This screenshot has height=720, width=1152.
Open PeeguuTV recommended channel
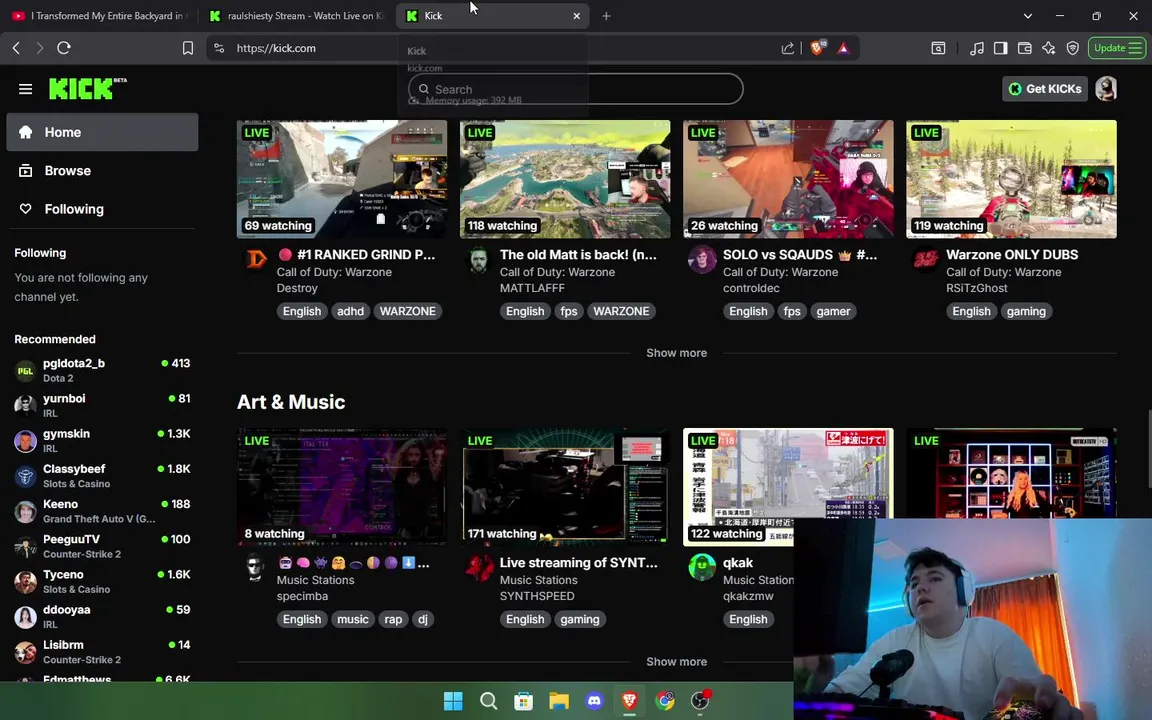coord(102,546)
